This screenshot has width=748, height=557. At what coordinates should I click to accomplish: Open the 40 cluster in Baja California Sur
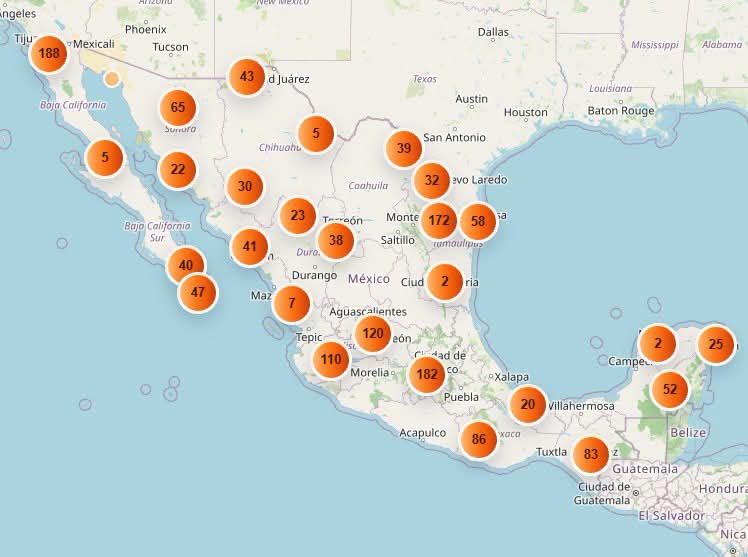[186, 265]
